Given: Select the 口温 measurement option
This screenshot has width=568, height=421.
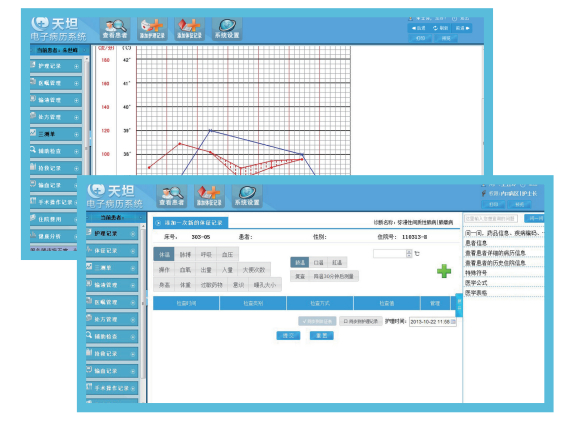Looking at the screenshot, I should coord(318,262).
